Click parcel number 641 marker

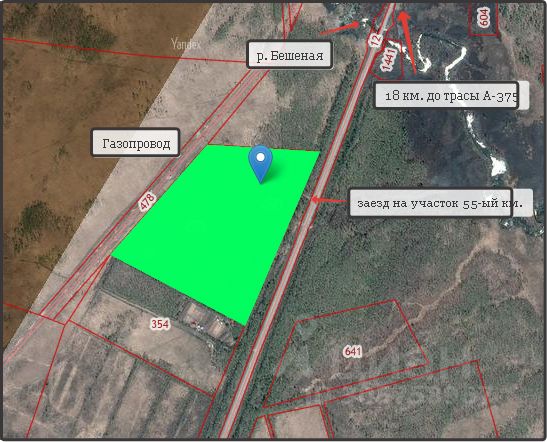point(352,351)
